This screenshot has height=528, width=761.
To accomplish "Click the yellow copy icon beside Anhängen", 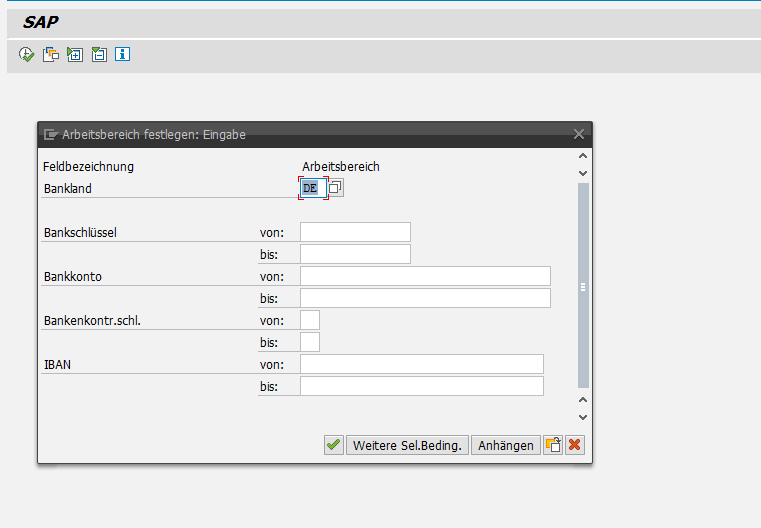I will [553, 445].
